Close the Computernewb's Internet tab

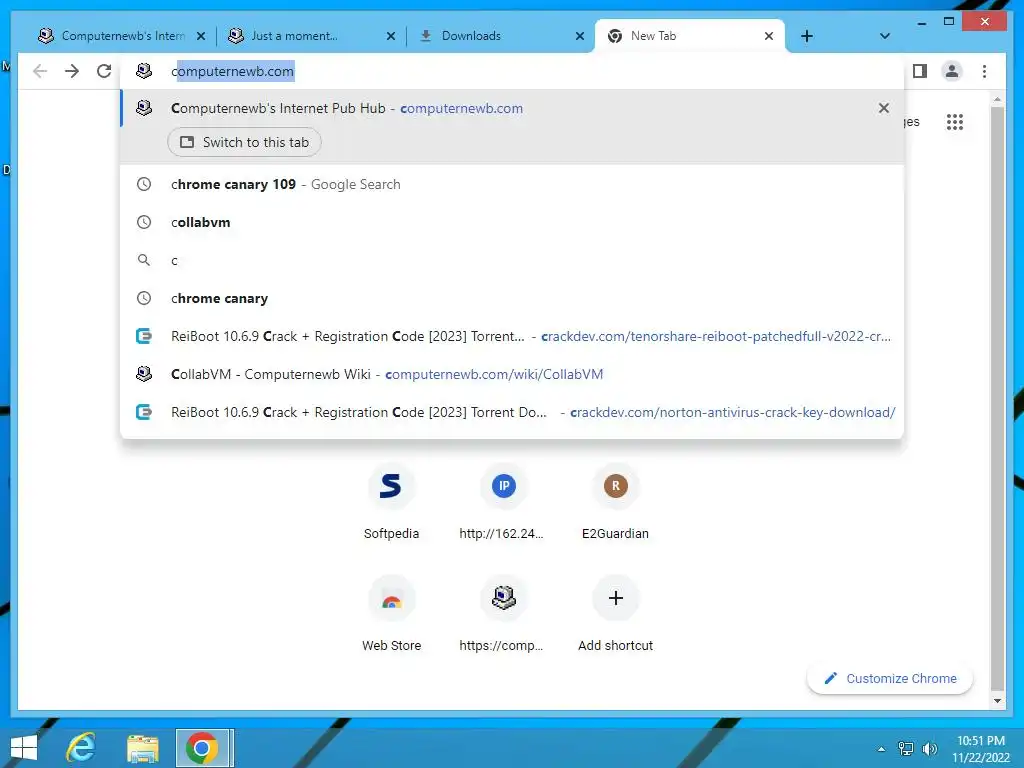pos(201,37)
